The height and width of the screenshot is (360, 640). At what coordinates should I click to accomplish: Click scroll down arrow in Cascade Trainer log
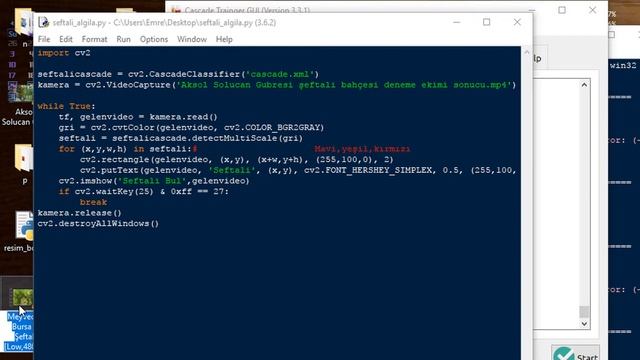click(584, 324)
